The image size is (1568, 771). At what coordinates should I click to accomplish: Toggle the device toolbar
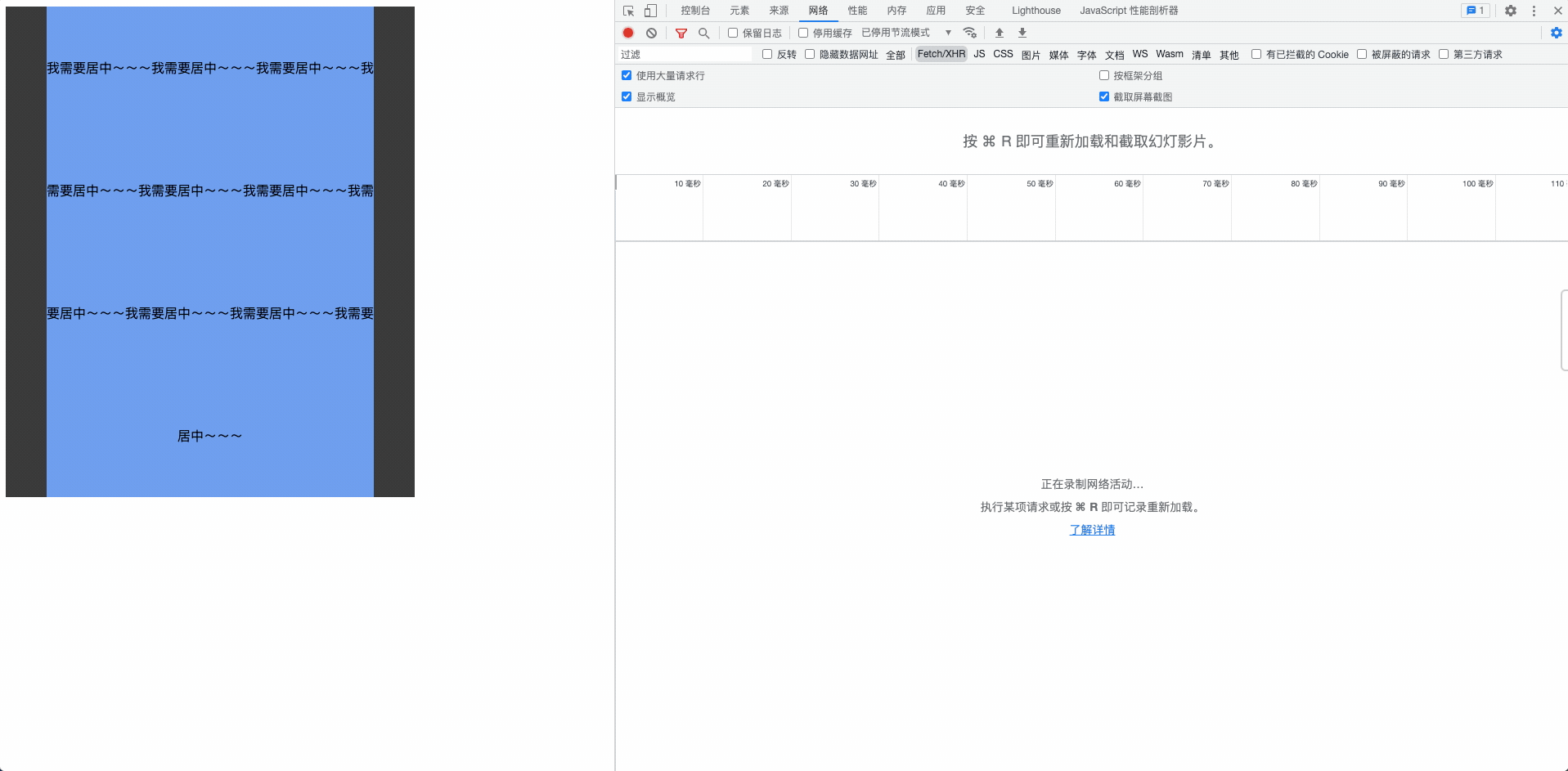coord(650,11)
